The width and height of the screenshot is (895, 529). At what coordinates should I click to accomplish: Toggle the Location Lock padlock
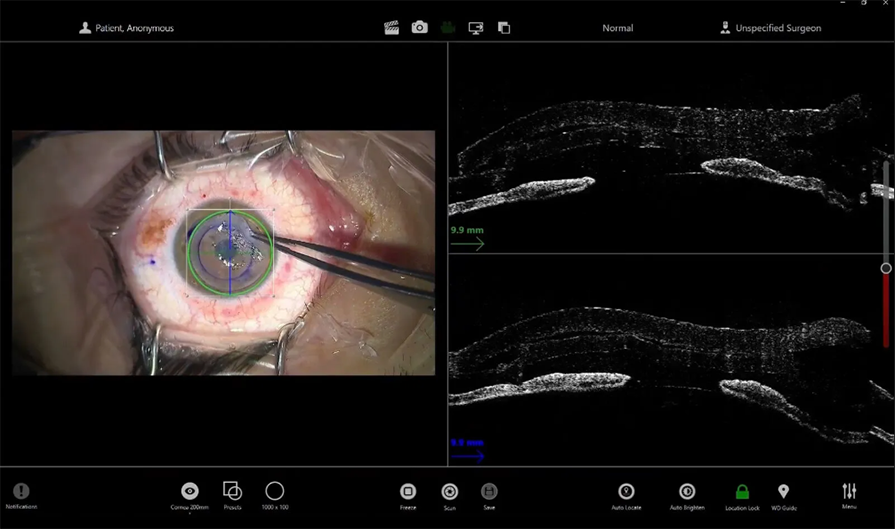click(x=742, y=492)
